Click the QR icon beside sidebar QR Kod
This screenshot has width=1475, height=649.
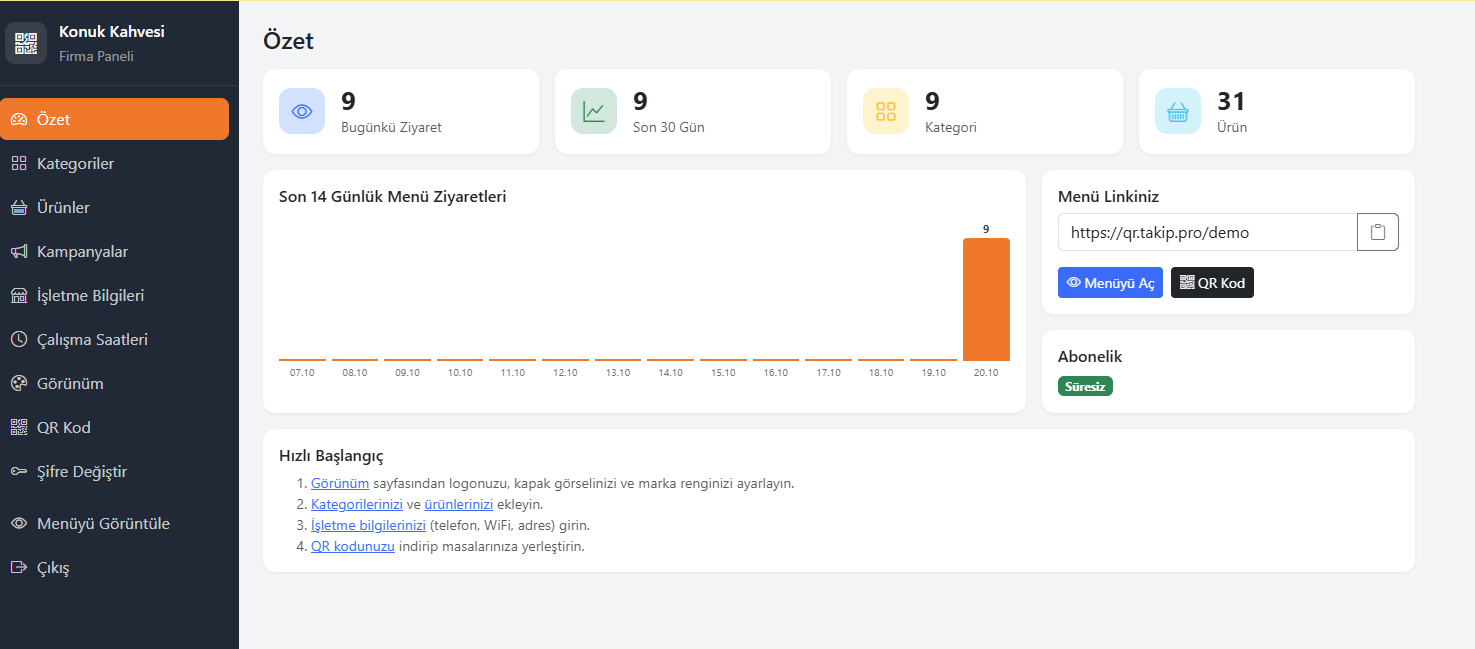click(19, 428)
